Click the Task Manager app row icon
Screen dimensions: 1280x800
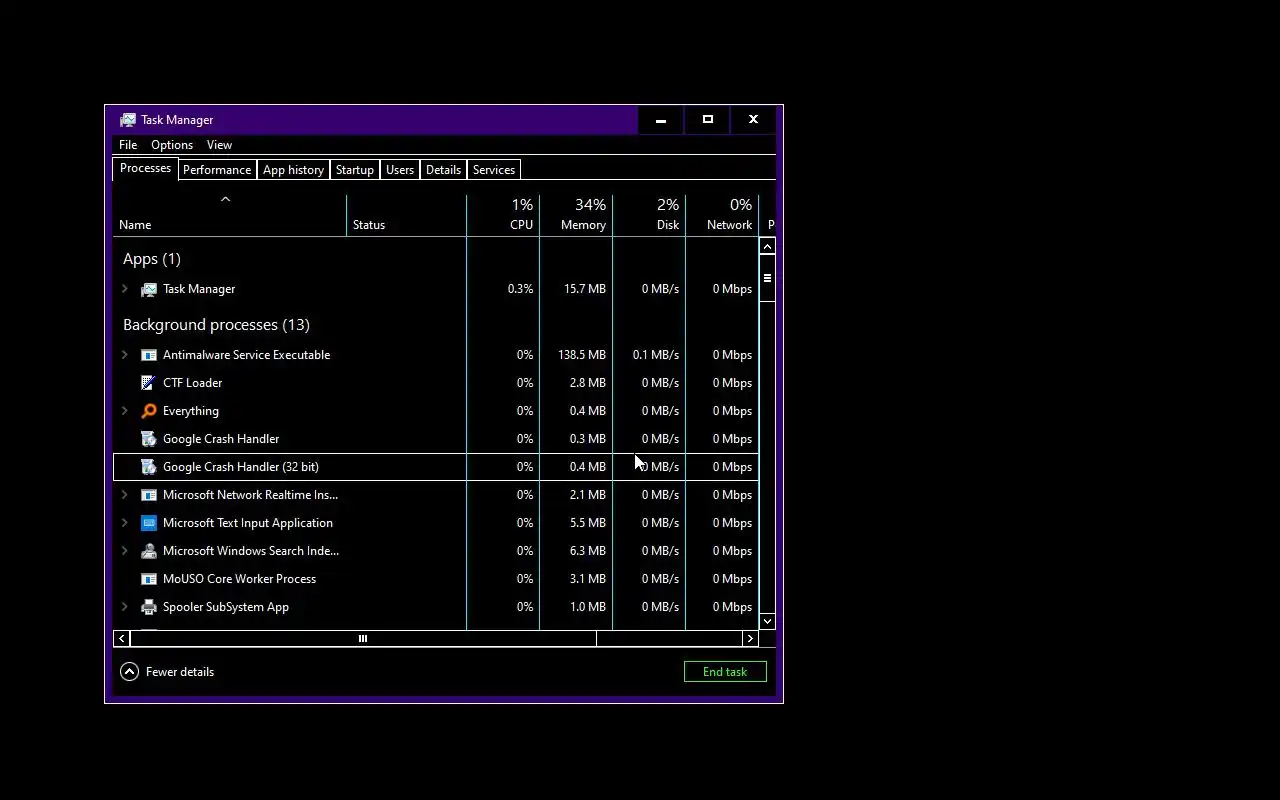coord(149,289)
